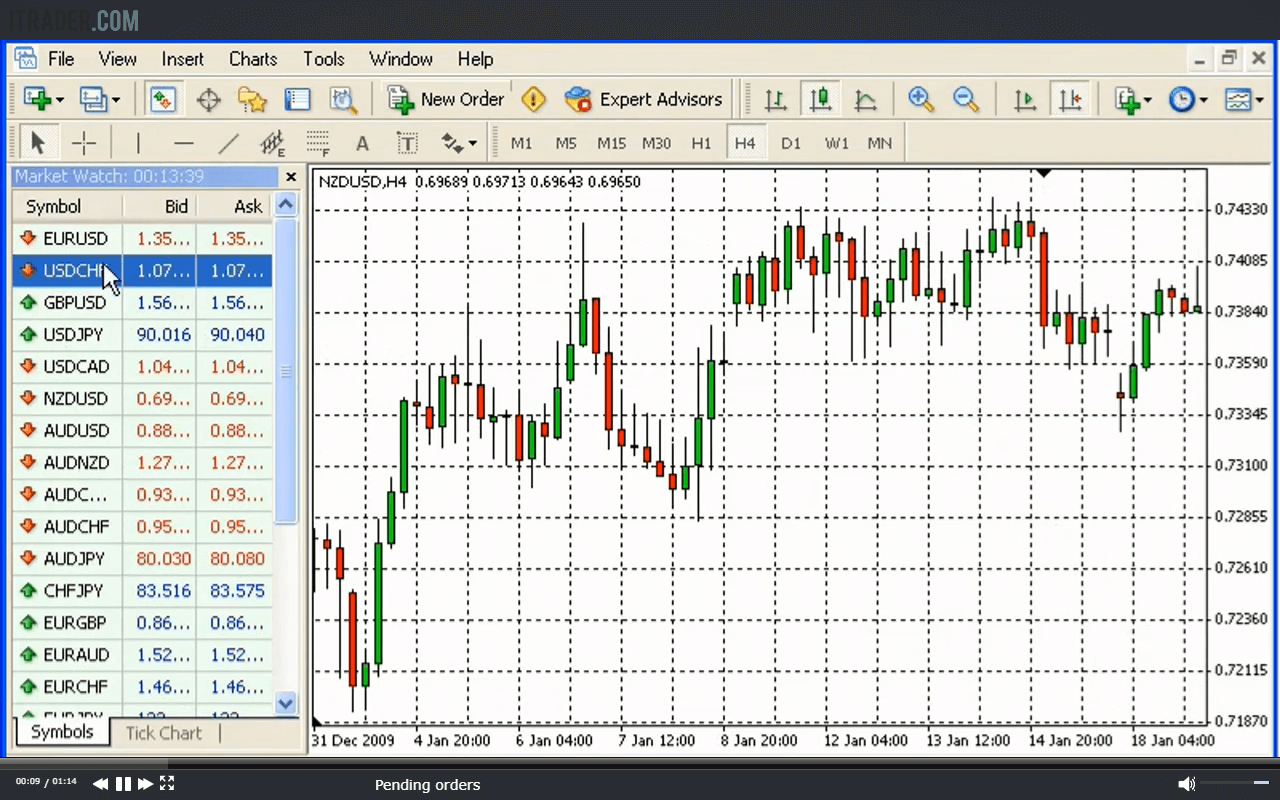The image size is (1280, 800).
Task: Select the horizontal line drawing tool
Action: click(184, 142)
